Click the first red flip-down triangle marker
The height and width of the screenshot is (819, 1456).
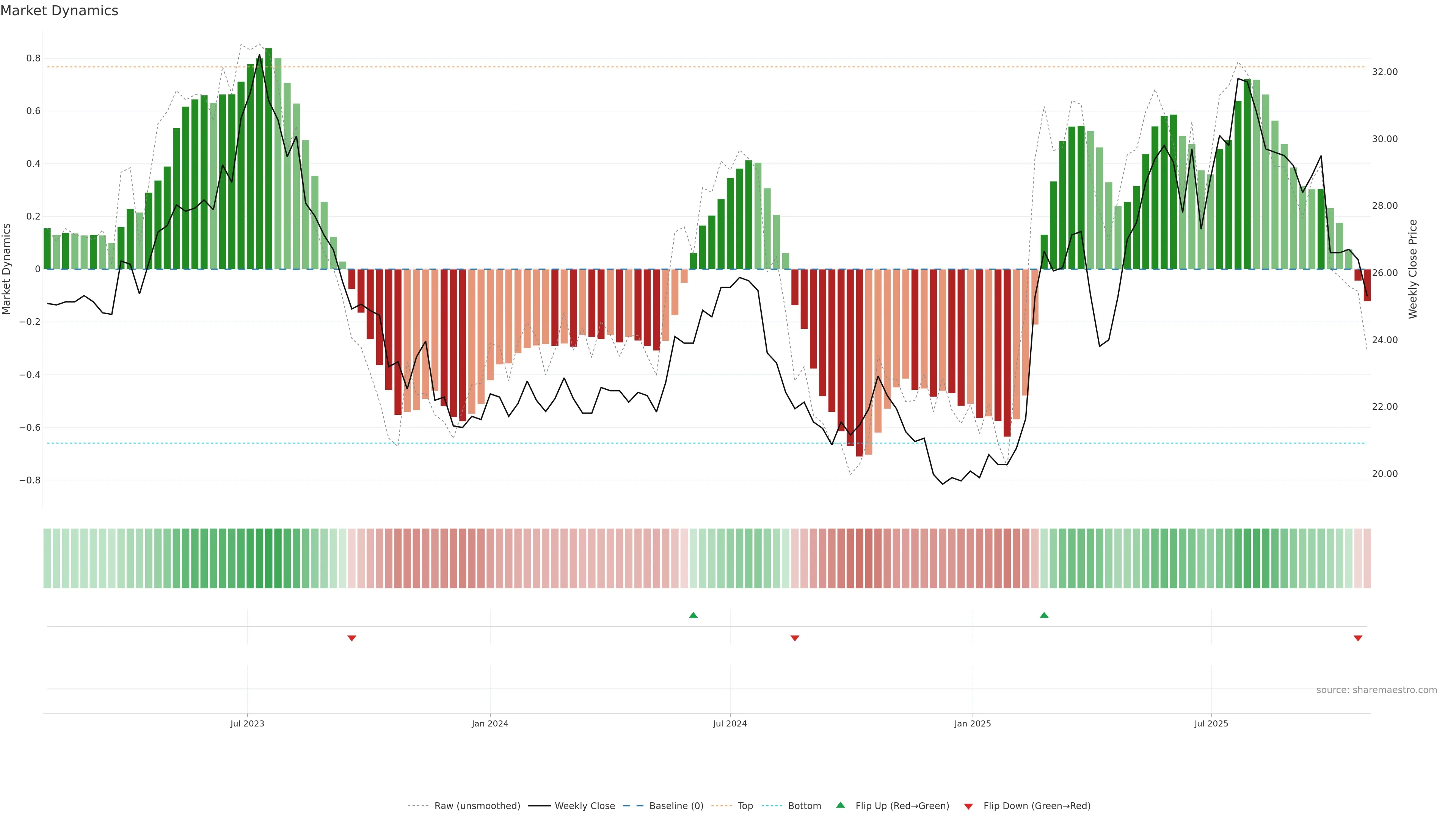[351, 638]
